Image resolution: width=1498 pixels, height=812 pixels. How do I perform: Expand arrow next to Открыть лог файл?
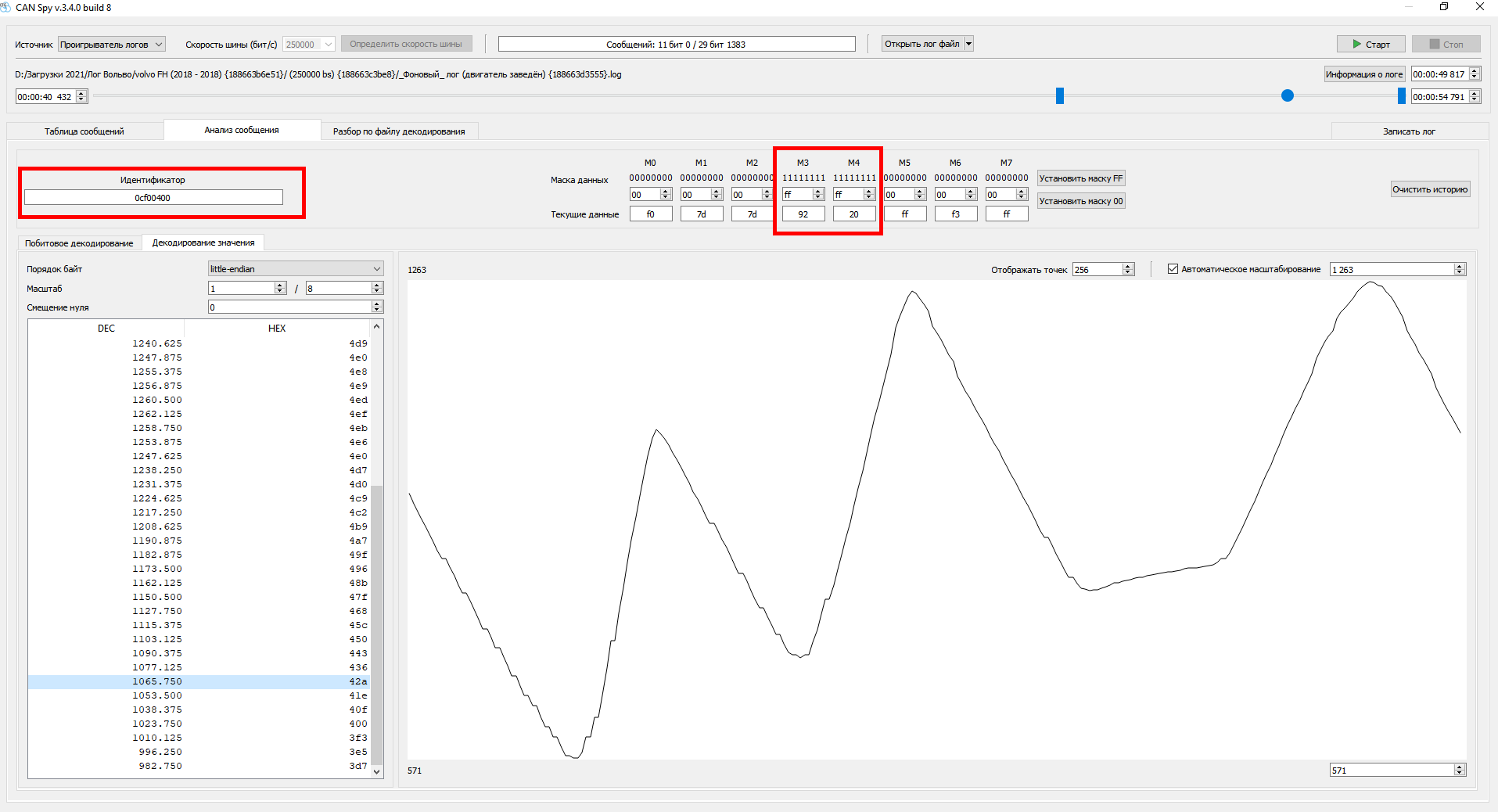coord(968,44)
